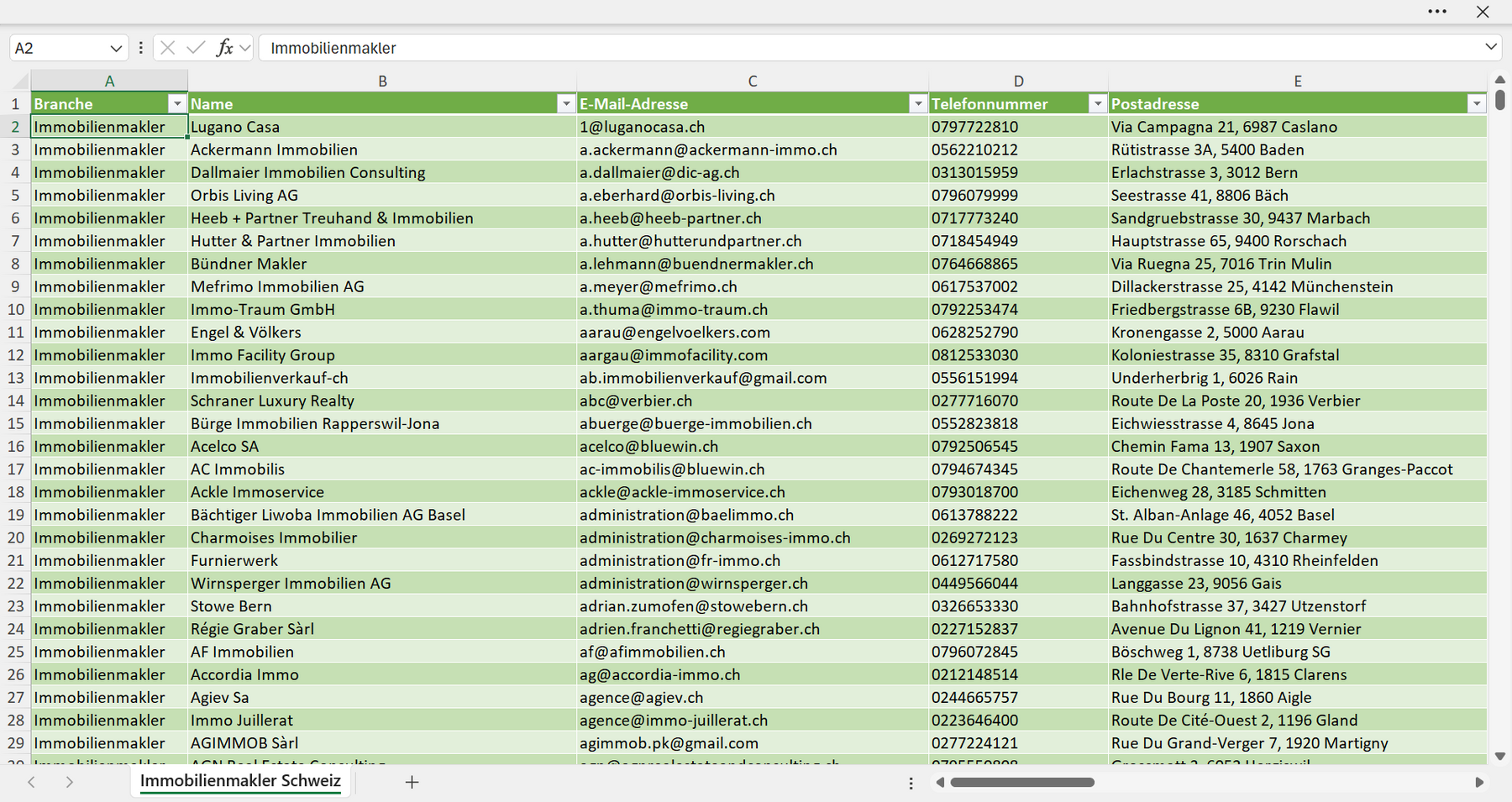
Task: Click the select-all corner triangle
Action: (18, 81)
